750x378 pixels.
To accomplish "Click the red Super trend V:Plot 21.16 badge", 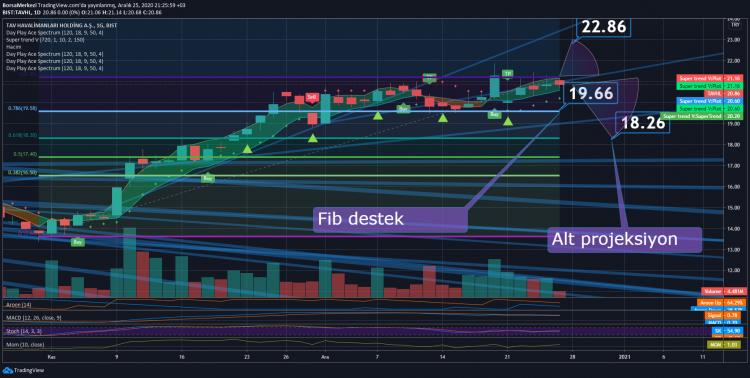I will coord(710,78).
